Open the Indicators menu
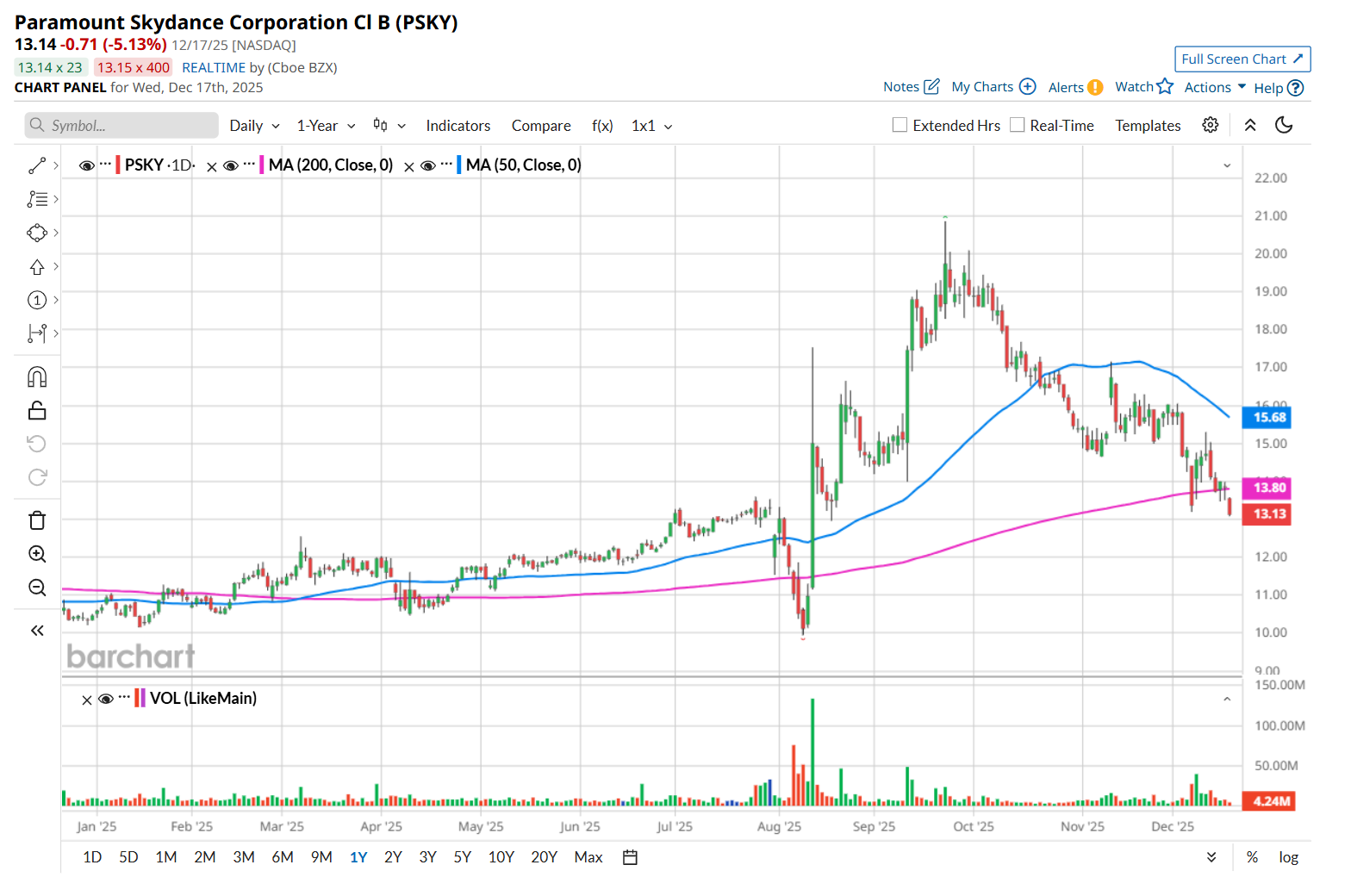This screenshot has height=896, width=1351. pyautogui.click(x=458, y=126)
